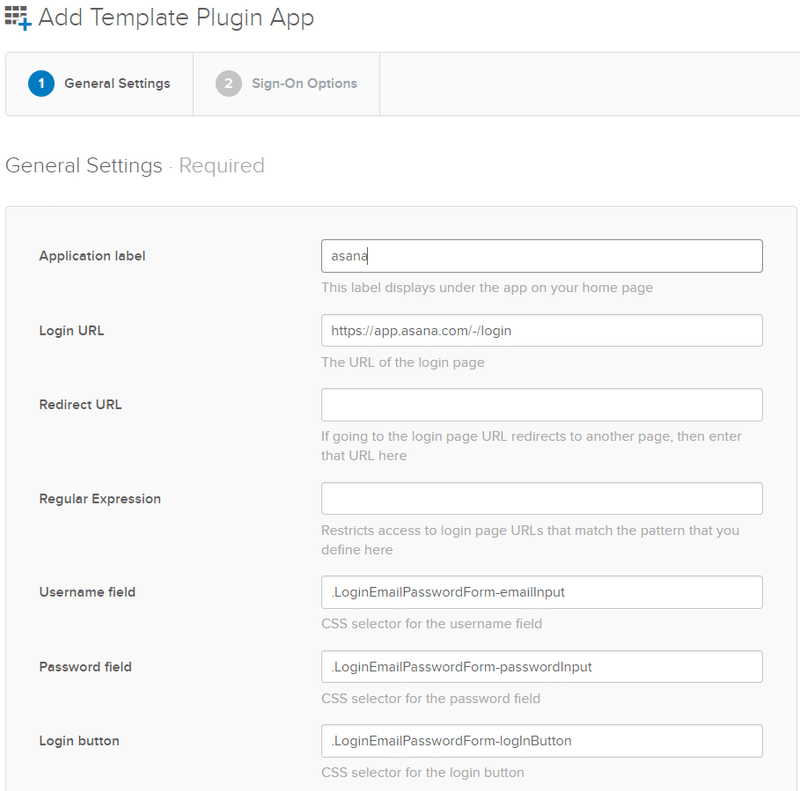The image size is (800, 791).
Task: Switch to Sign-On Options tab
Action: [304, 84]
